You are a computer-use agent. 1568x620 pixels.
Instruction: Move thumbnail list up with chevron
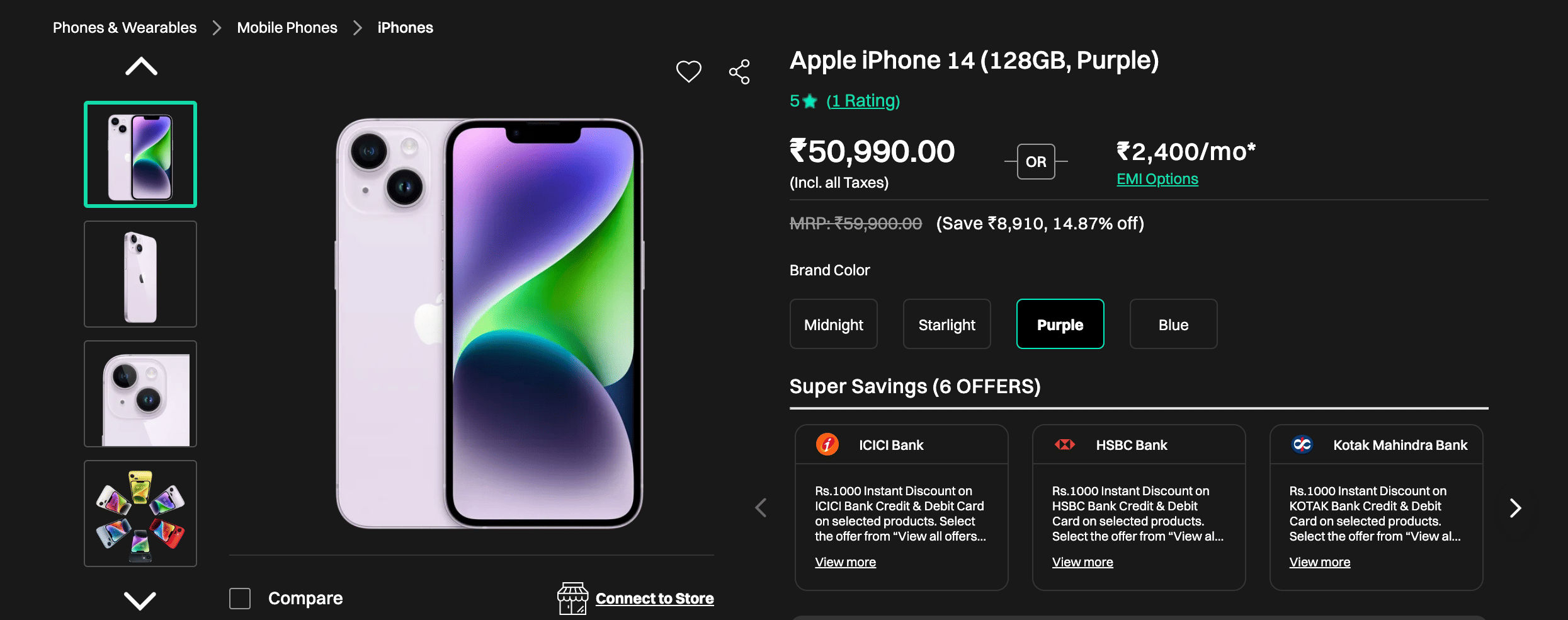(x=141, y=66)
